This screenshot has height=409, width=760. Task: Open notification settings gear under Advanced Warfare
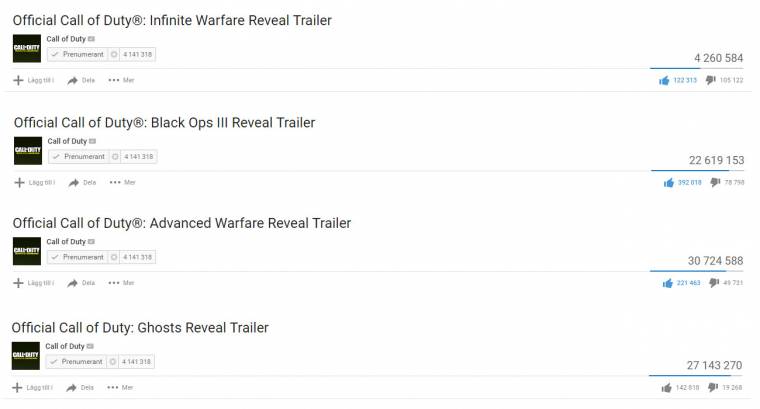click(114, 257)
